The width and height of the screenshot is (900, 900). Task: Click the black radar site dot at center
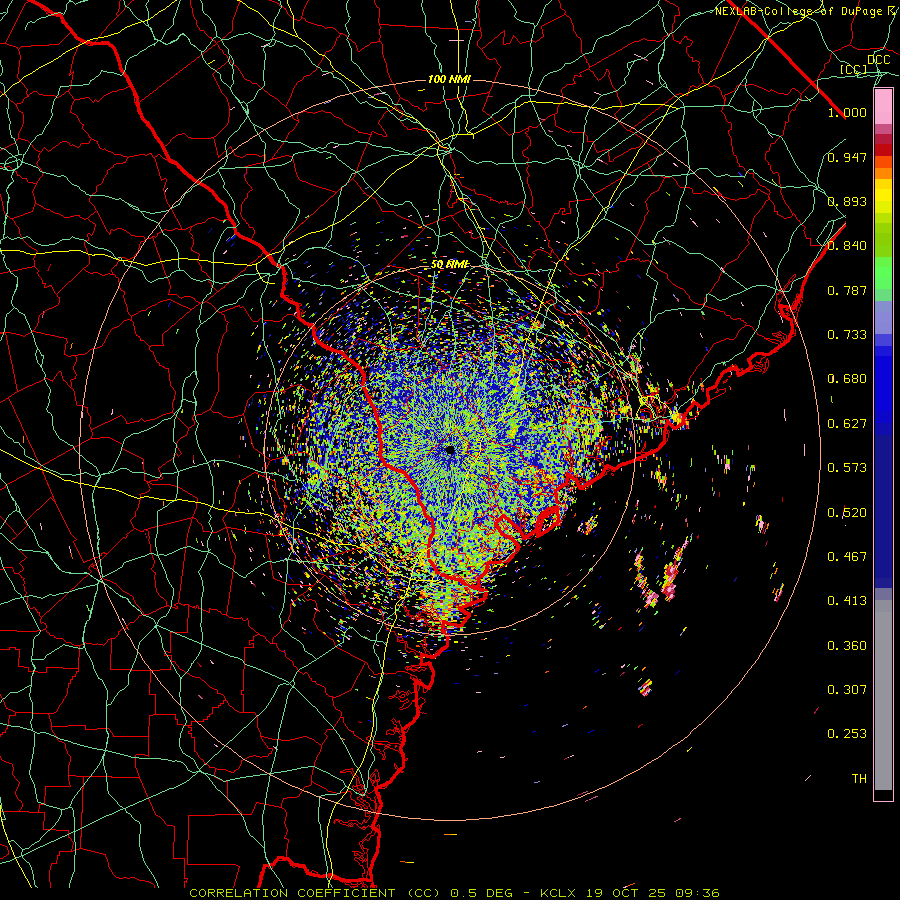pos(450,451)
